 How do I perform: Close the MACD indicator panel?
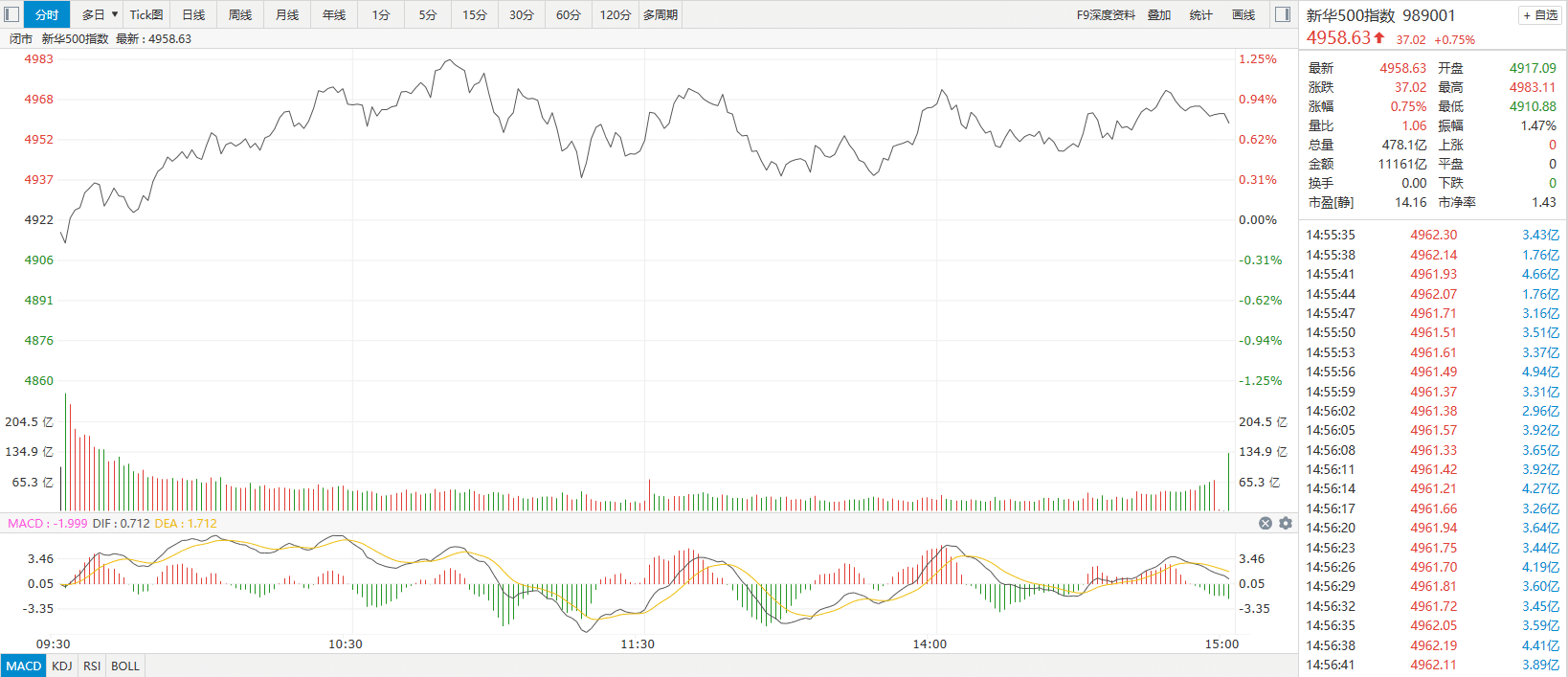click(1266, 523)
